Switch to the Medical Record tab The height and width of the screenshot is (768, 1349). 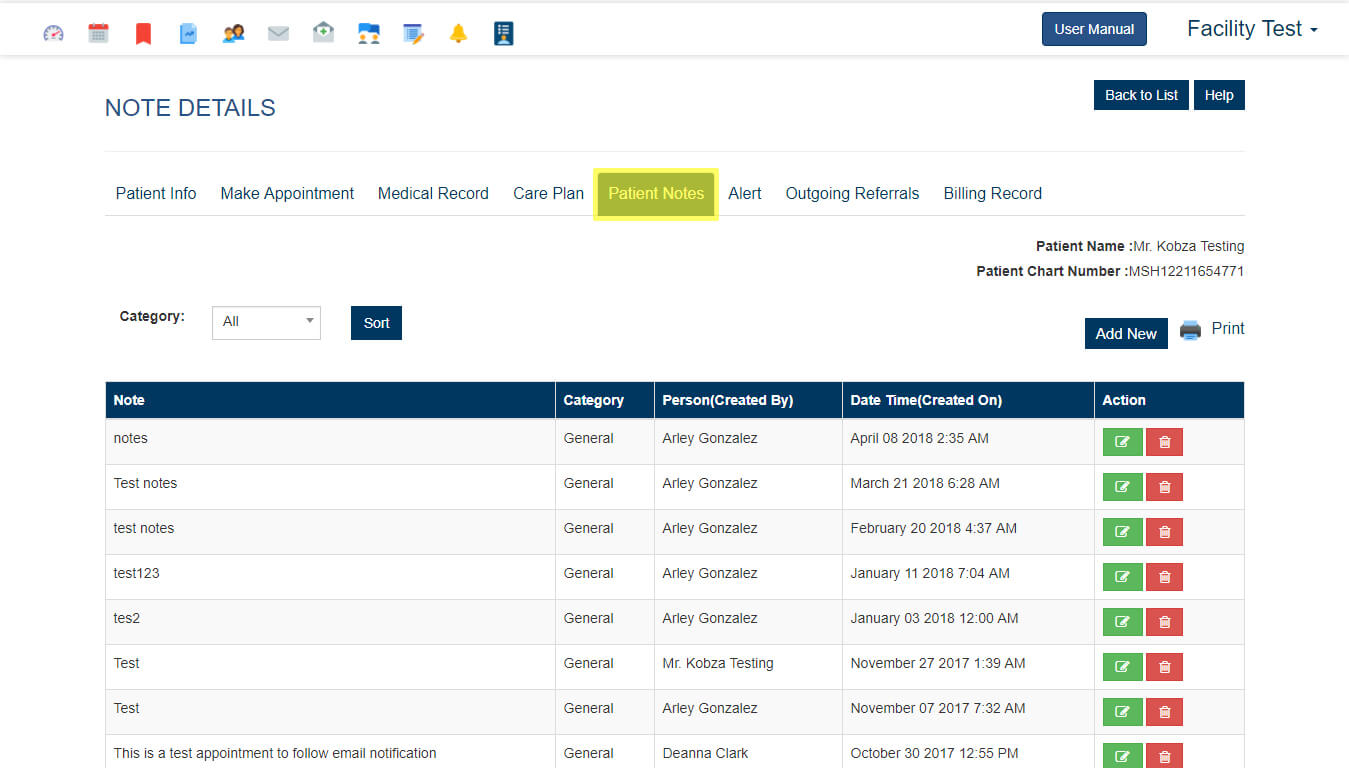click(x=433, y=194)
